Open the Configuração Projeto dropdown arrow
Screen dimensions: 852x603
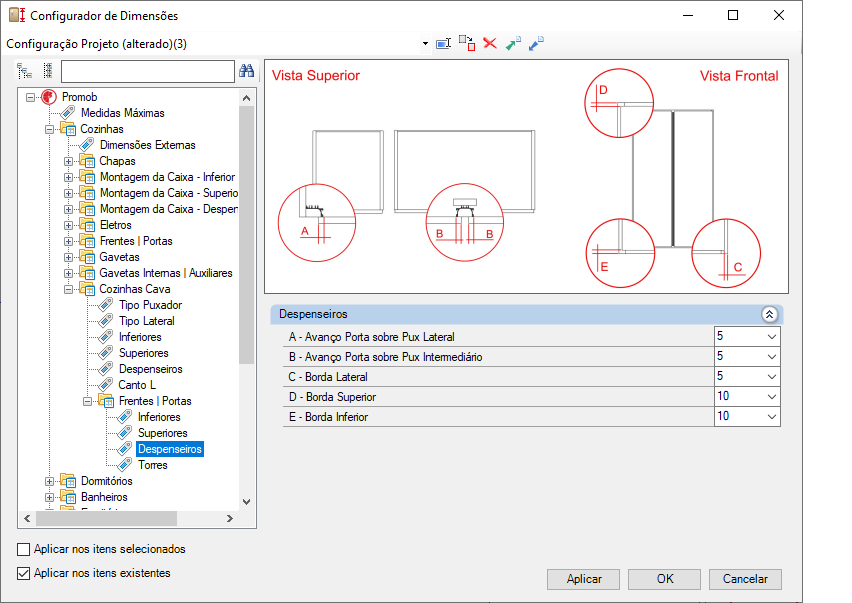click(x=425, y=43)
